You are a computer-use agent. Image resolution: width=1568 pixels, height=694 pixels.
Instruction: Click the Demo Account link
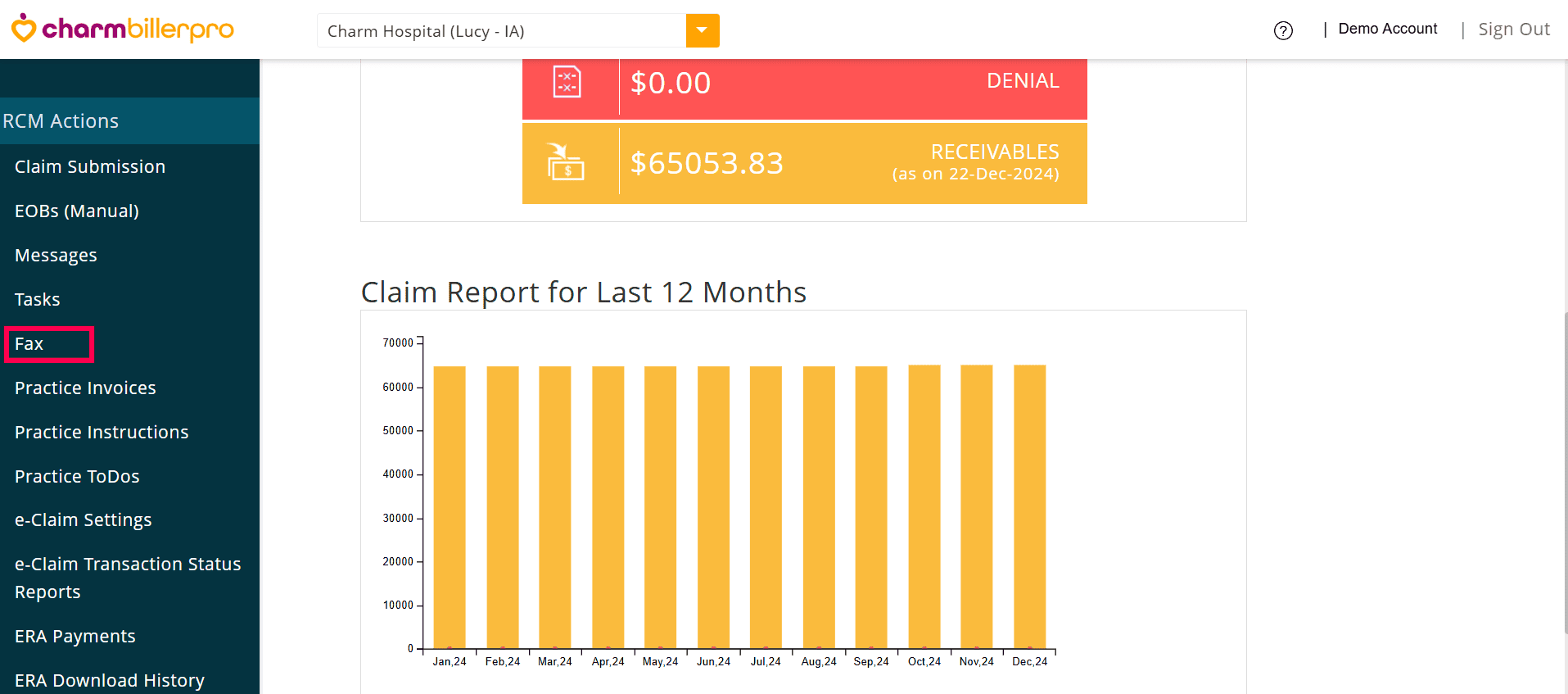(1387, 29)
